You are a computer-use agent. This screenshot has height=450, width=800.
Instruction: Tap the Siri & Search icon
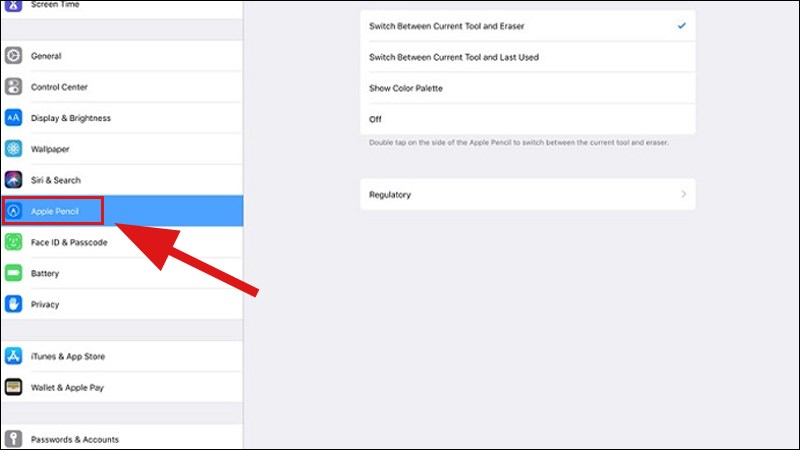14,180
